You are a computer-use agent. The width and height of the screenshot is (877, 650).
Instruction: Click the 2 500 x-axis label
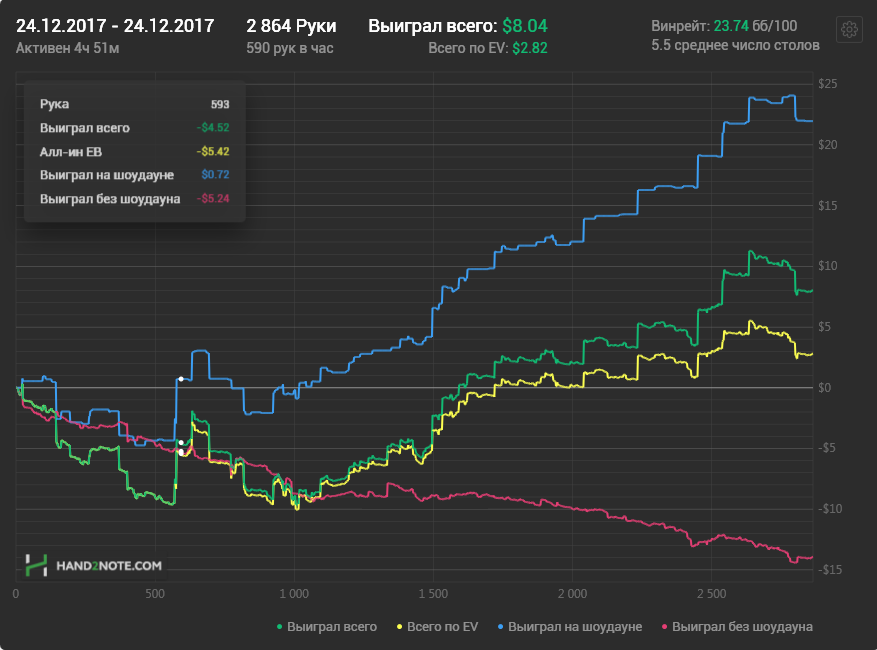[711, 594]
